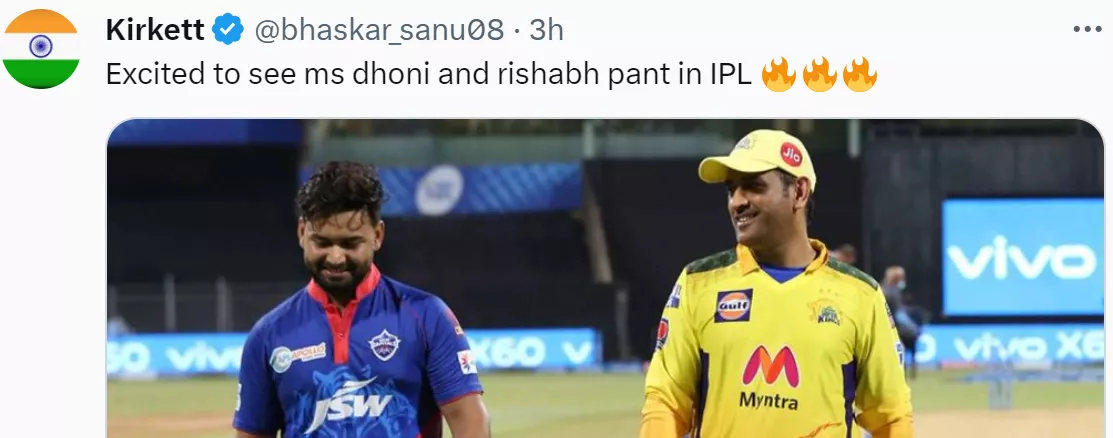Screen dimensions: 1113x438
Task: Click the tweet text mentioning IPL
Action: tap(429, 75)
